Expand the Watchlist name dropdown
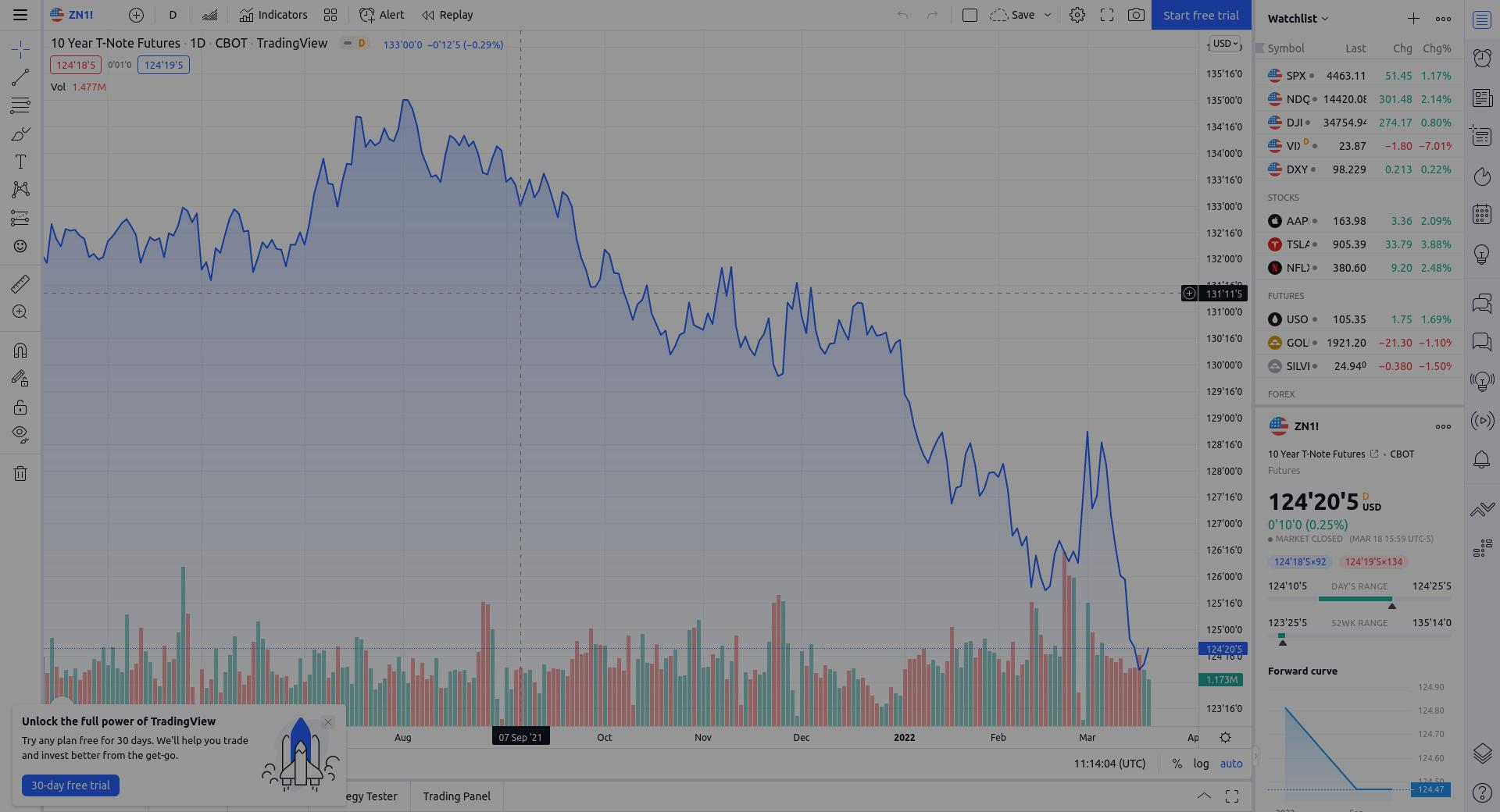This screenshot has width=1500, height=812. 1298,18
